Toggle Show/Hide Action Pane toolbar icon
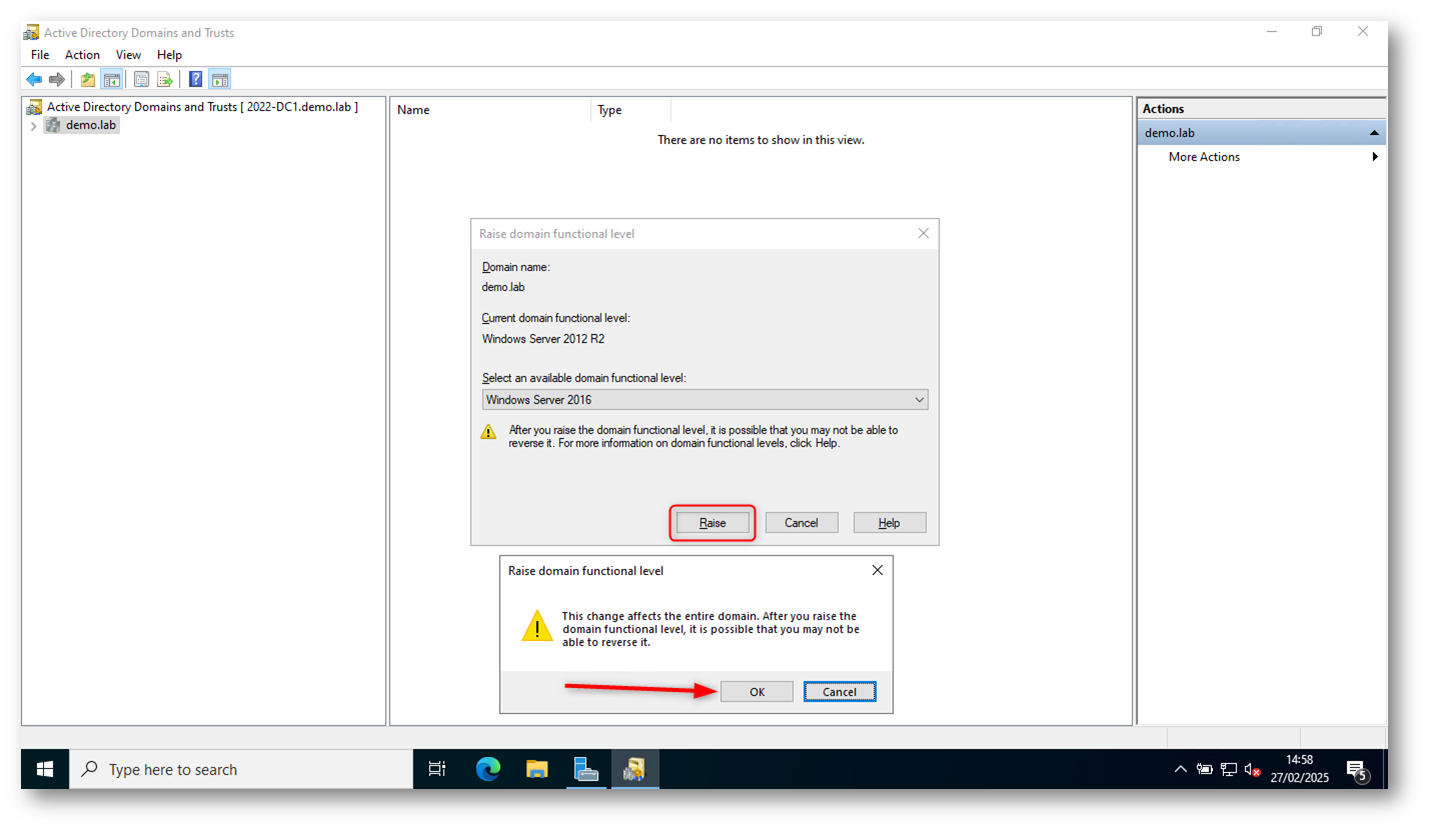This screenshot has width=1430, height=831. (220, 79)
